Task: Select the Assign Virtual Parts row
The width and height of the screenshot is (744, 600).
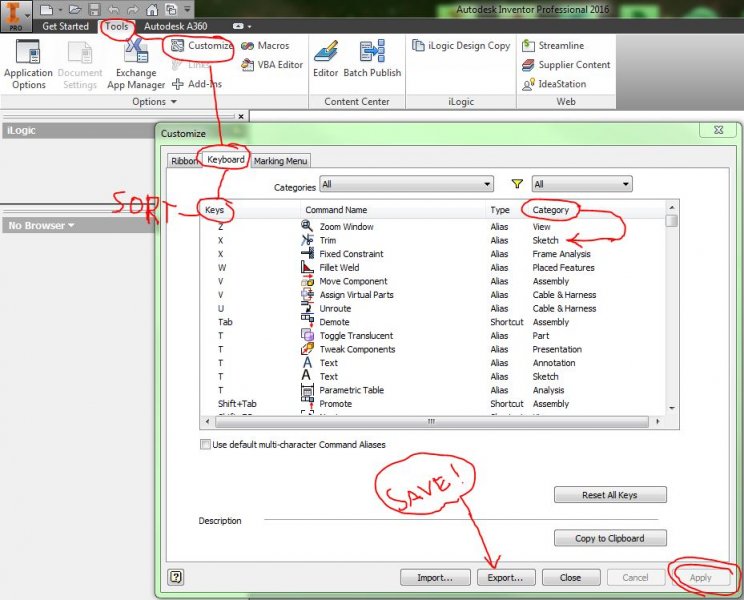Action: 433,295
